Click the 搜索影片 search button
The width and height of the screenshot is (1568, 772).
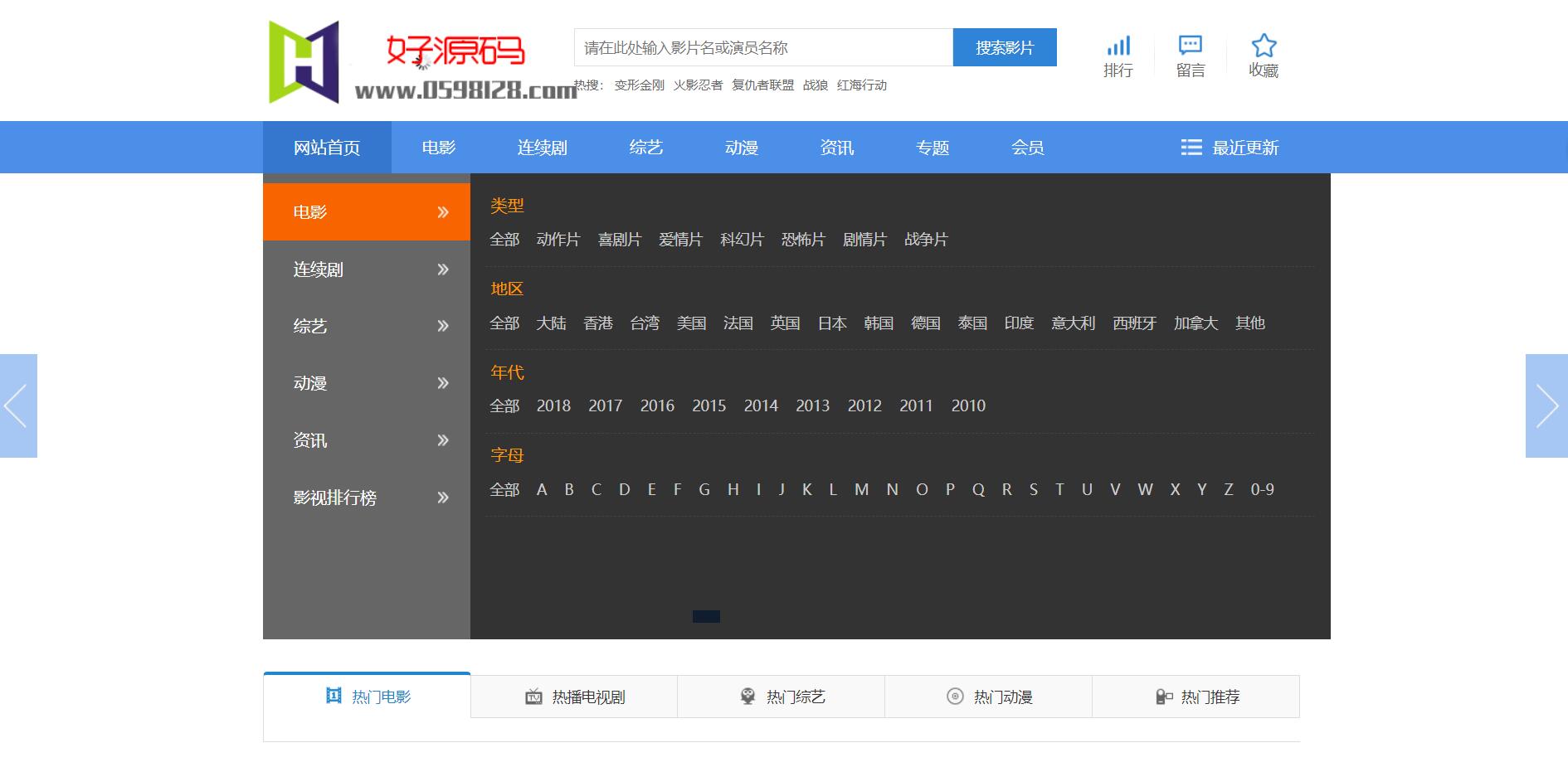coord(1005,47)
